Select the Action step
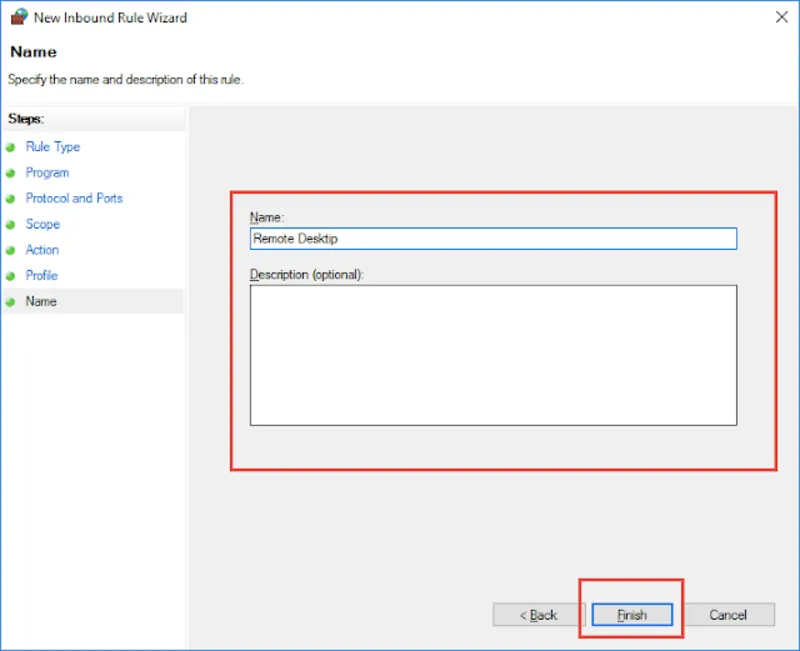 [42, 250]
